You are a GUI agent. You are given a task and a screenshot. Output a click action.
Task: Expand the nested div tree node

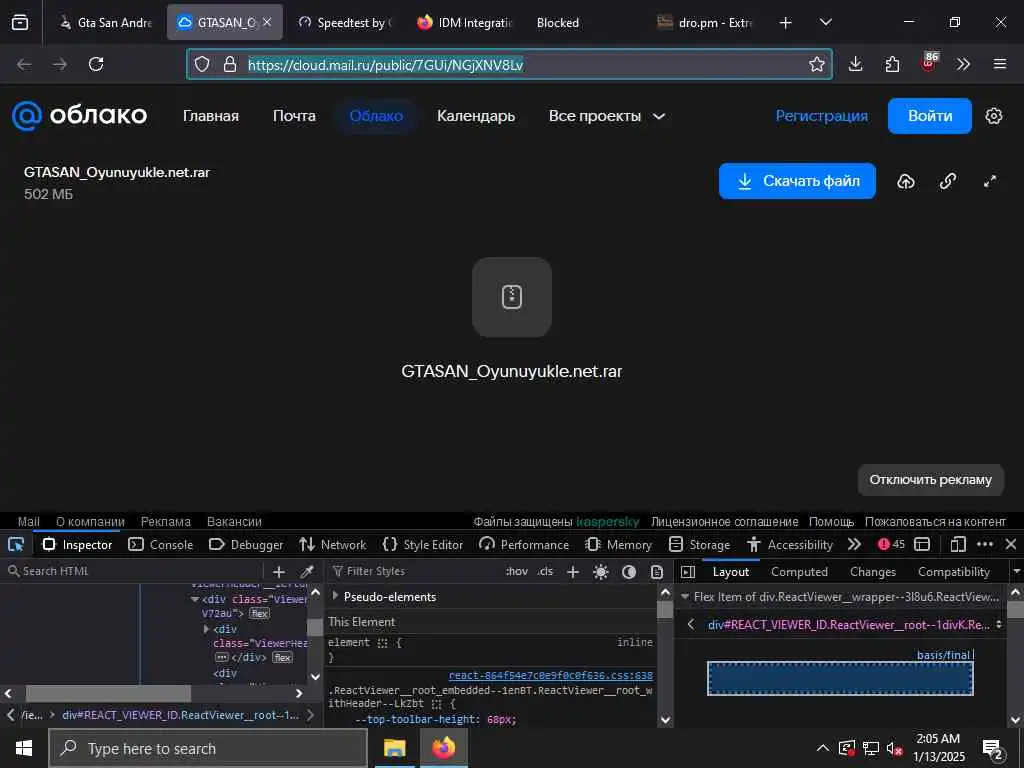click(x=206, y=629)
